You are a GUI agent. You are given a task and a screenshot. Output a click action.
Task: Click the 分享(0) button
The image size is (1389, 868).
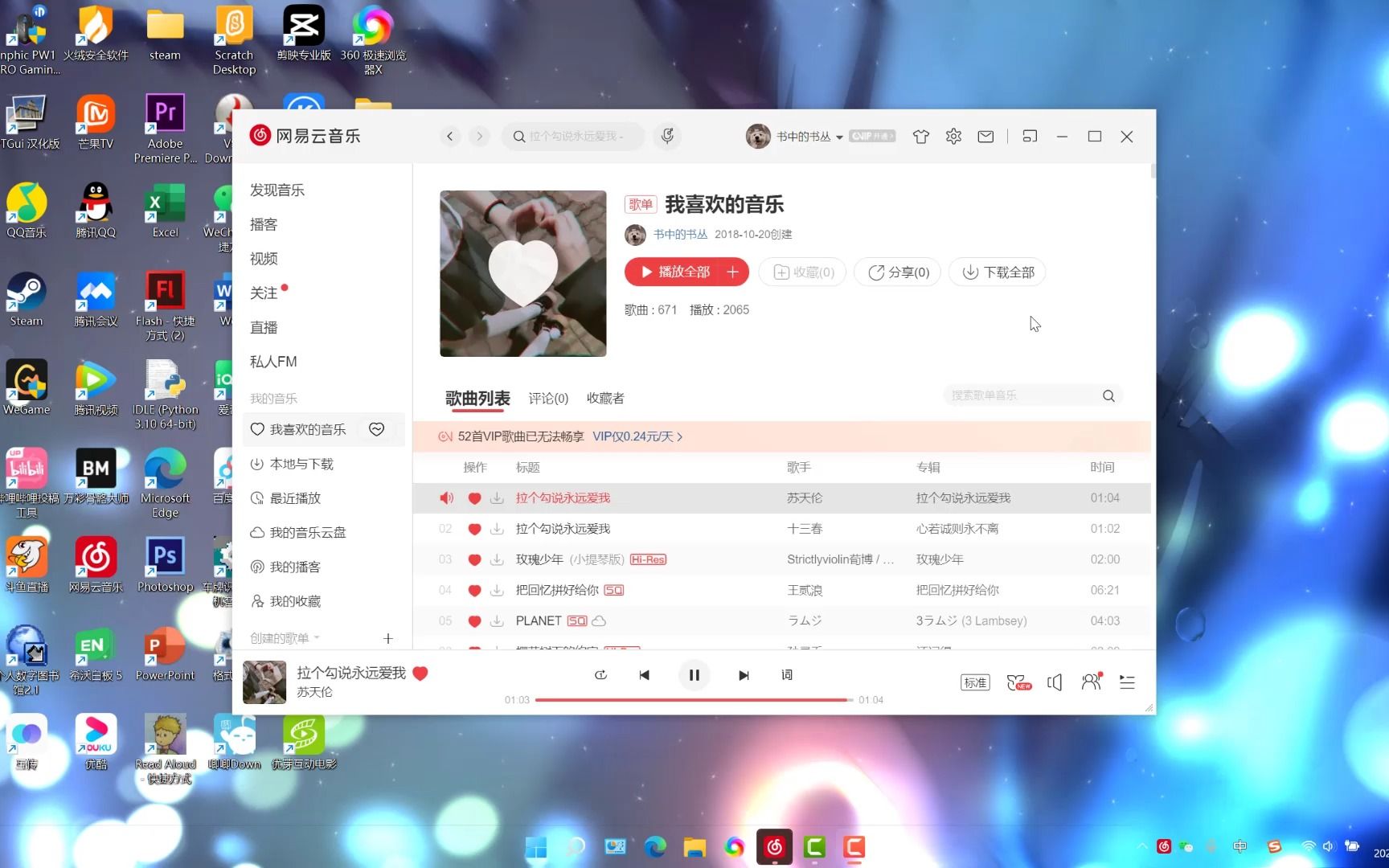898,272
